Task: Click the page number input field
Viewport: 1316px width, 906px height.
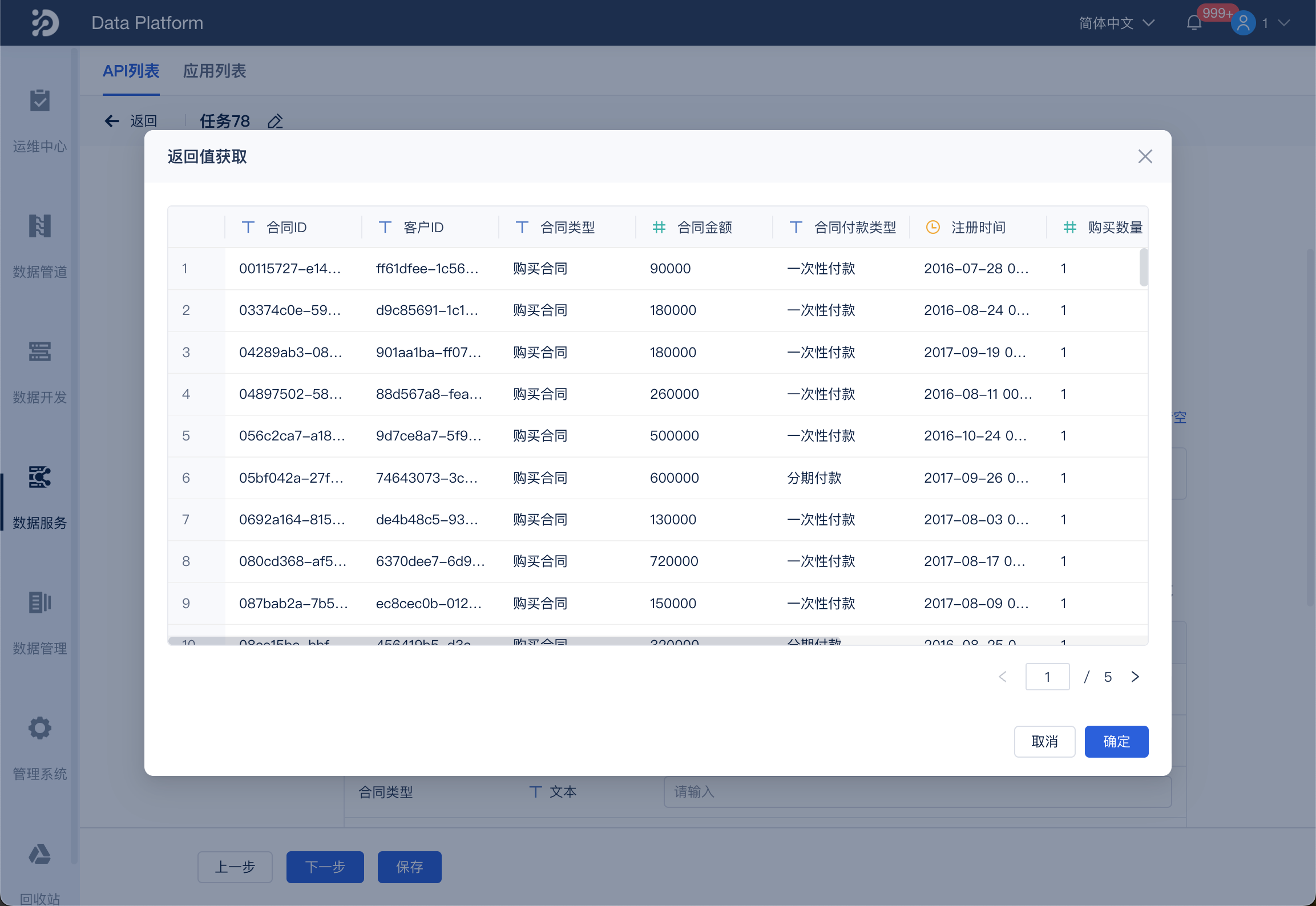Action: [1047, 677]
